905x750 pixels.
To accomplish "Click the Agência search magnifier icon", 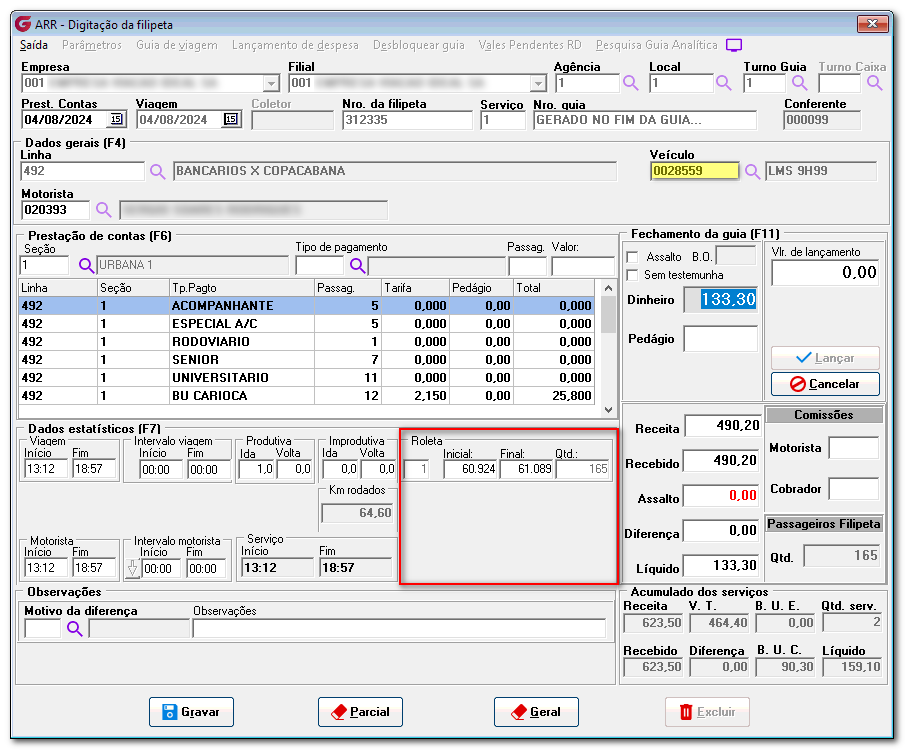I will tap(631, 83).
